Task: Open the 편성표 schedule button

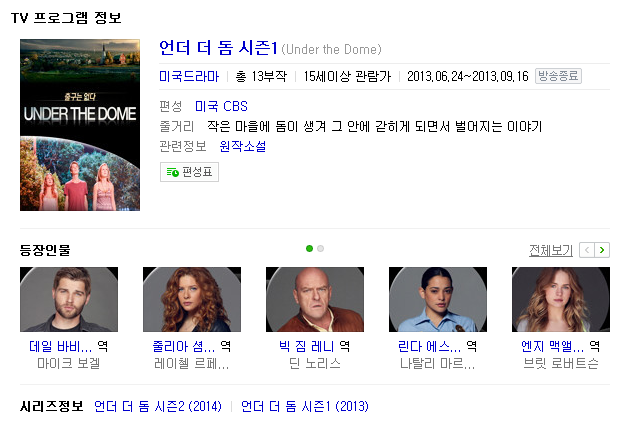Action: [189, 172]
